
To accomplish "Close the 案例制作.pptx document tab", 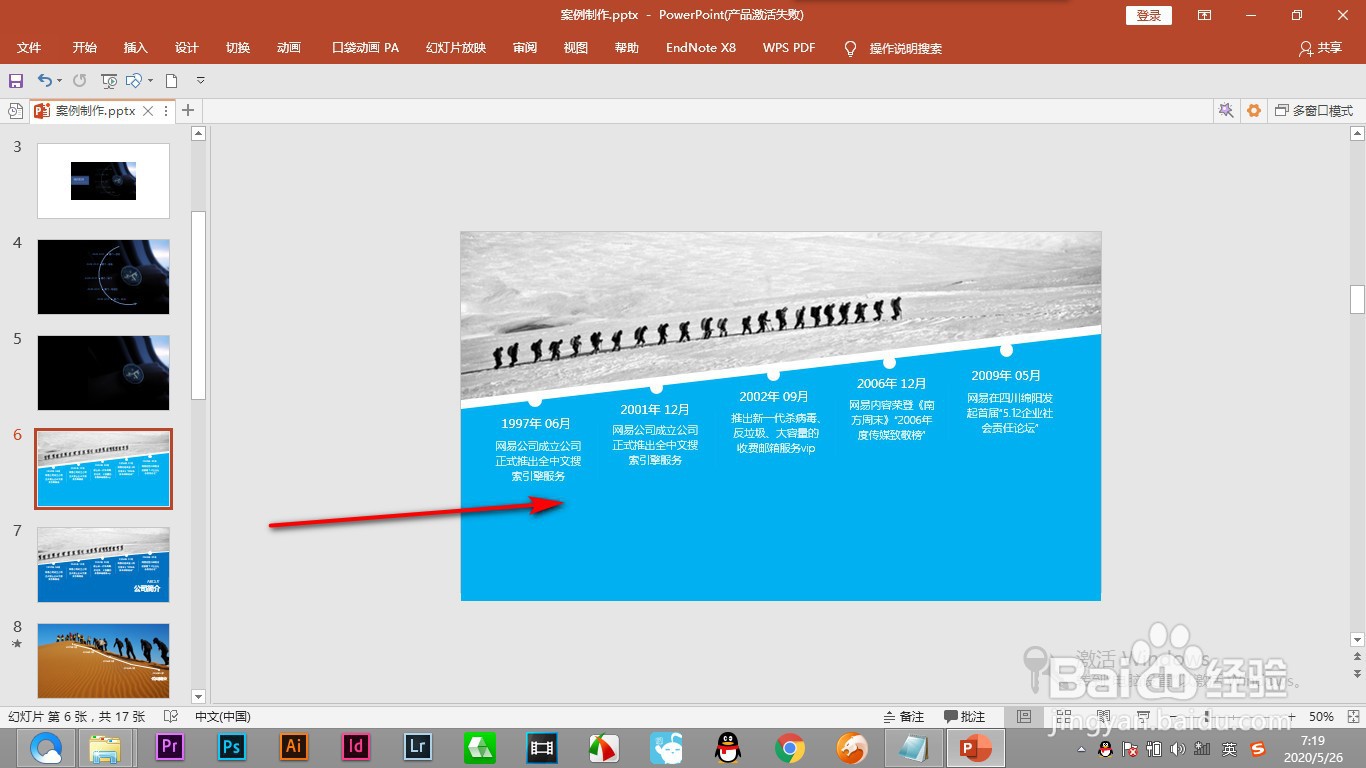I will tap(148, 111).
